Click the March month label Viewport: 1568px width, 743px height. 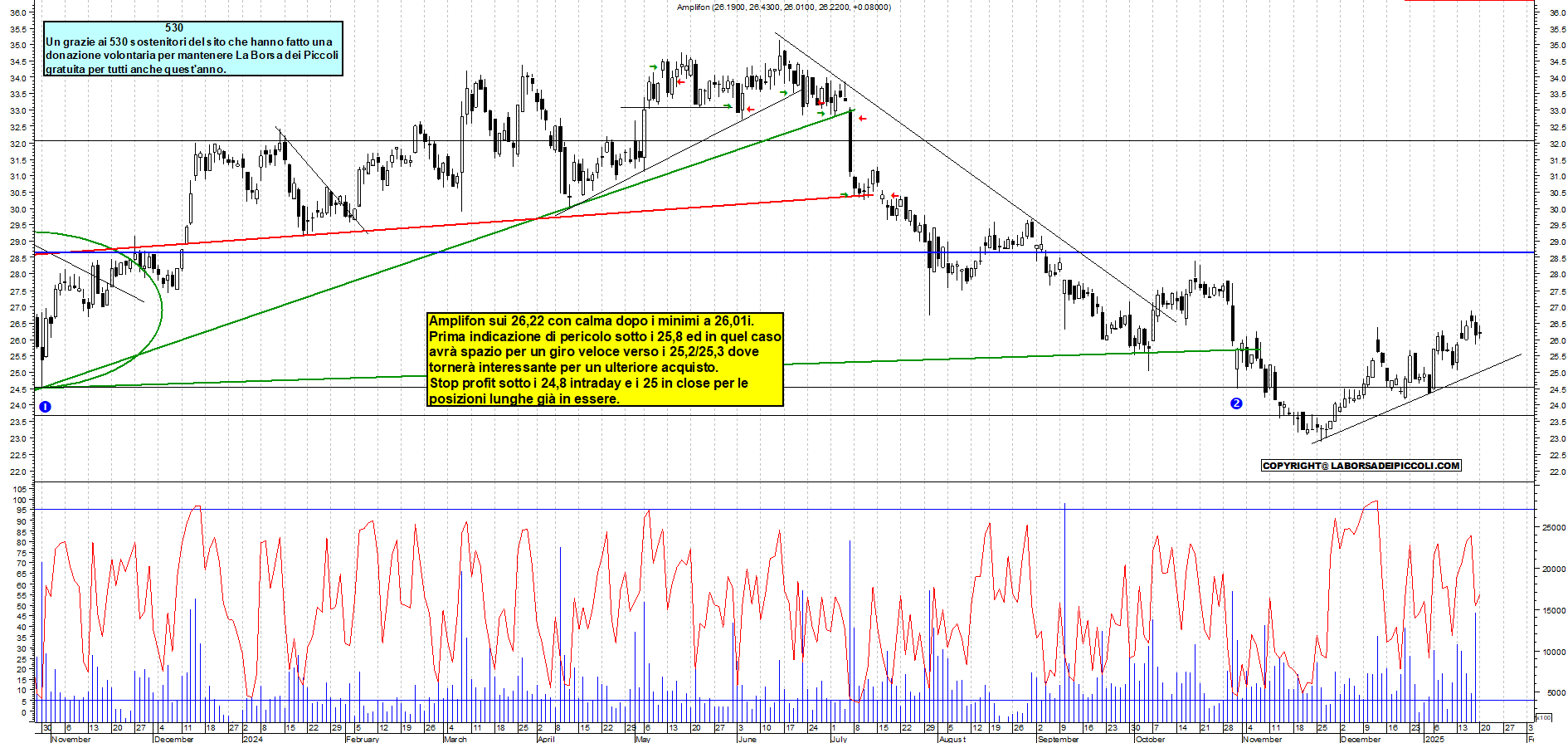click(x=455, y=739)
